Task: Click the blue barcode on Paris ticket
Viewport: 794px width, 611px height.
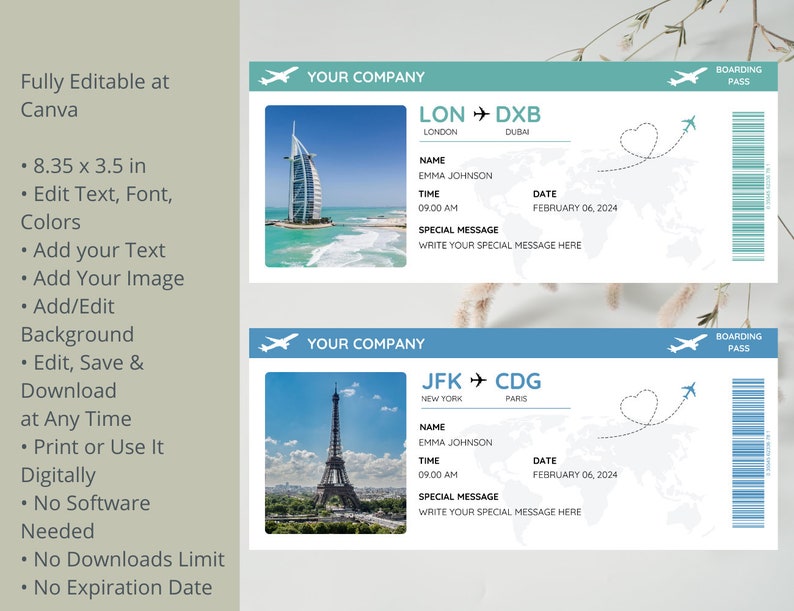Action: 748,453
